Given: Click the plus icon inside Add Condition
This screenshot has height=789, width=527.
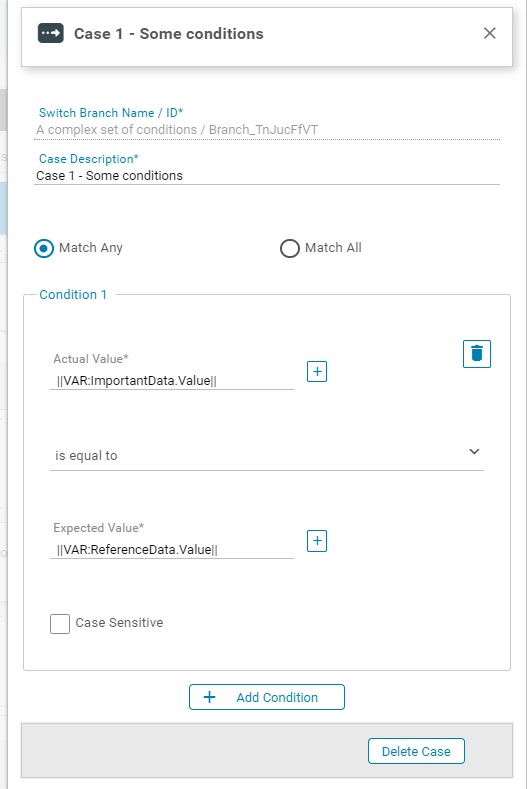Looking at the screenshot, I should click(x=209, y=697).
